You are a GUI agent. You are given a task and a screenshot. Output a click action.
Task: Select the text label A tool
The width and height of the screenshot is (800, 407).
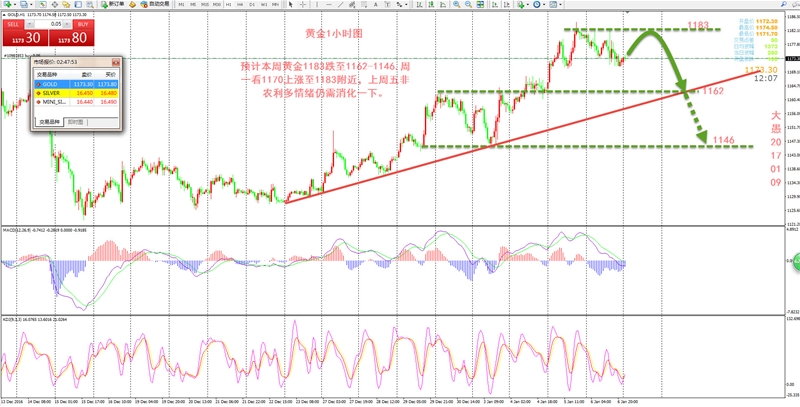tap(376, 4)
